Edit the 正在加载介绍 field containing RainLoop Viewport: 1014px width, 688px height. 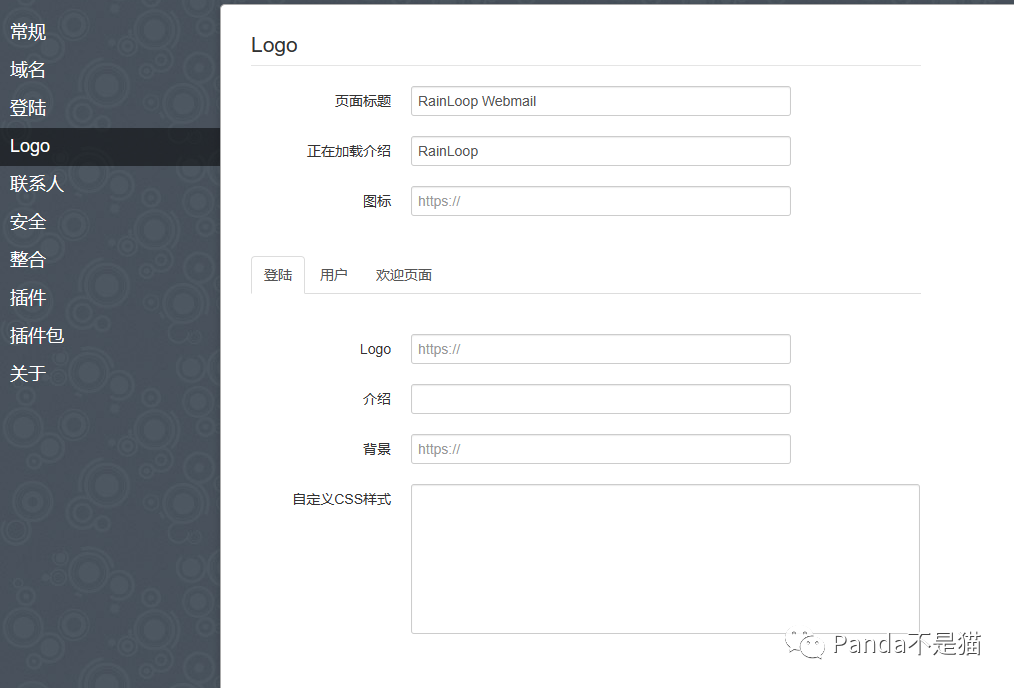[x=600, y=151]
